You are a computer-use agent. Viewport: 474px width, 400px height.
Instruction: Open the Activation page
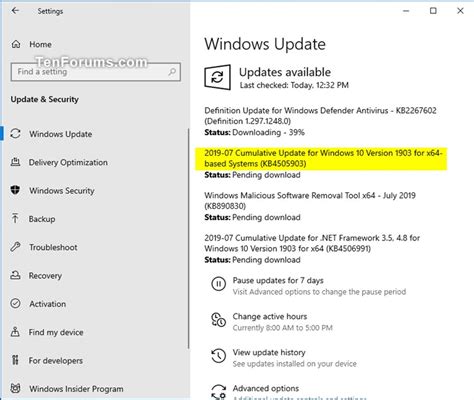[x=48, y=304]
